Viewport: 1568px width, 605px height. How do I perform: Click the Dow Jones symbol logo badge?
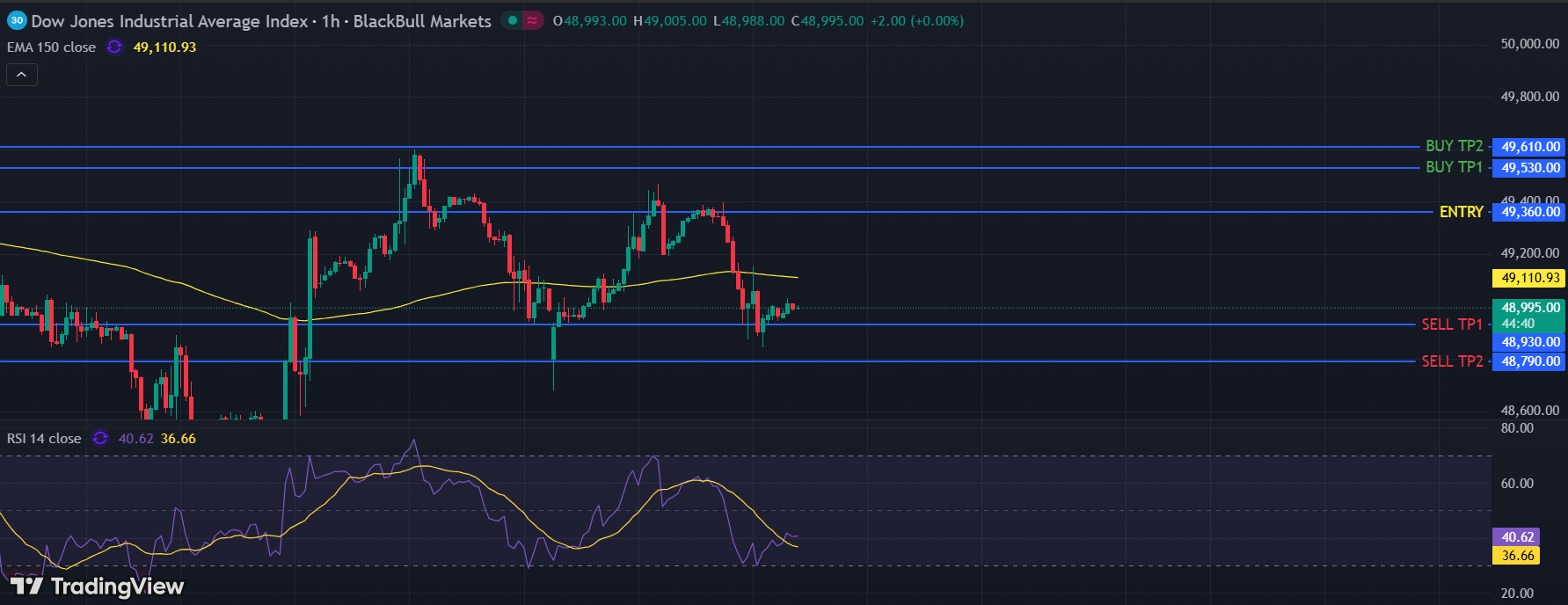tap(17, 20)
